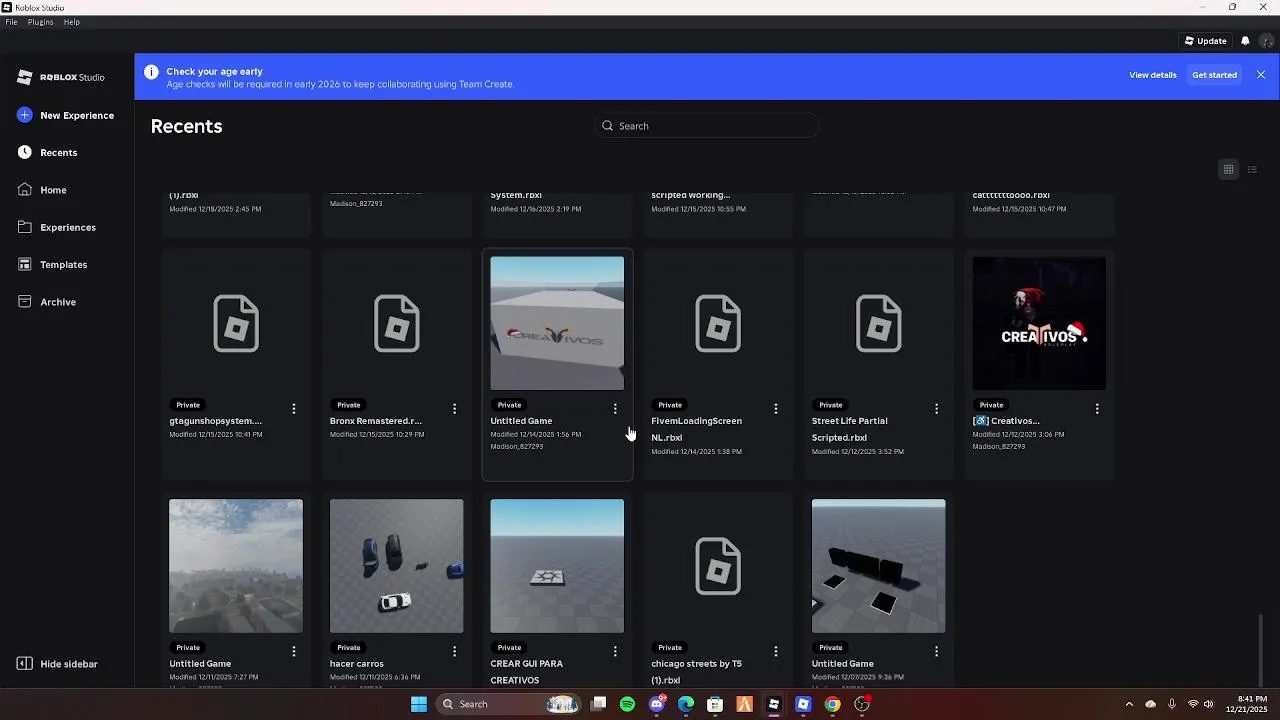Open Experiences in the sidebar
The width and height of the screenshot is (1280, 720).
click(x=67, y=227)
